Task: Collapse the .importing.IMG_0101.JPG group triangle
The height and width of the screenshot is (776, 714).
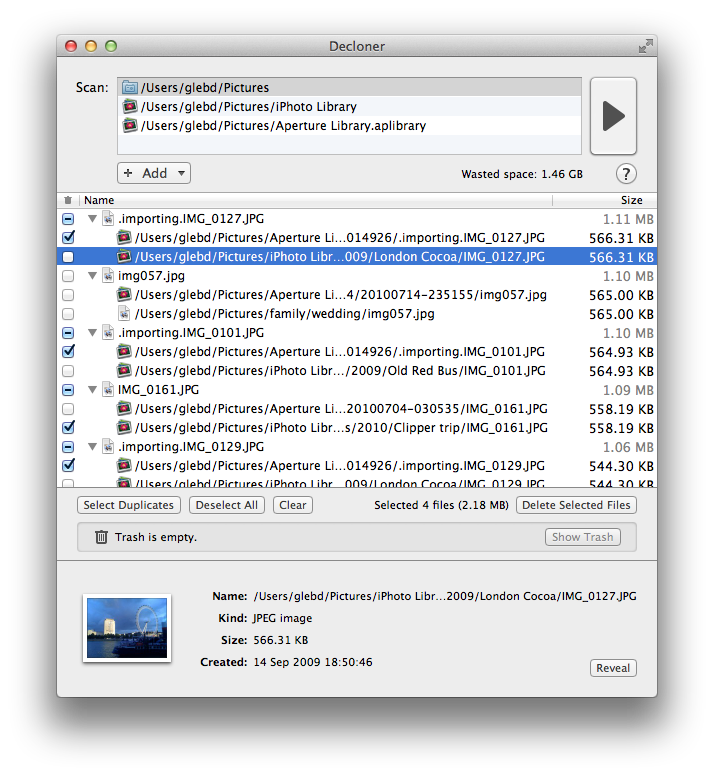Action: coord(92,333)
